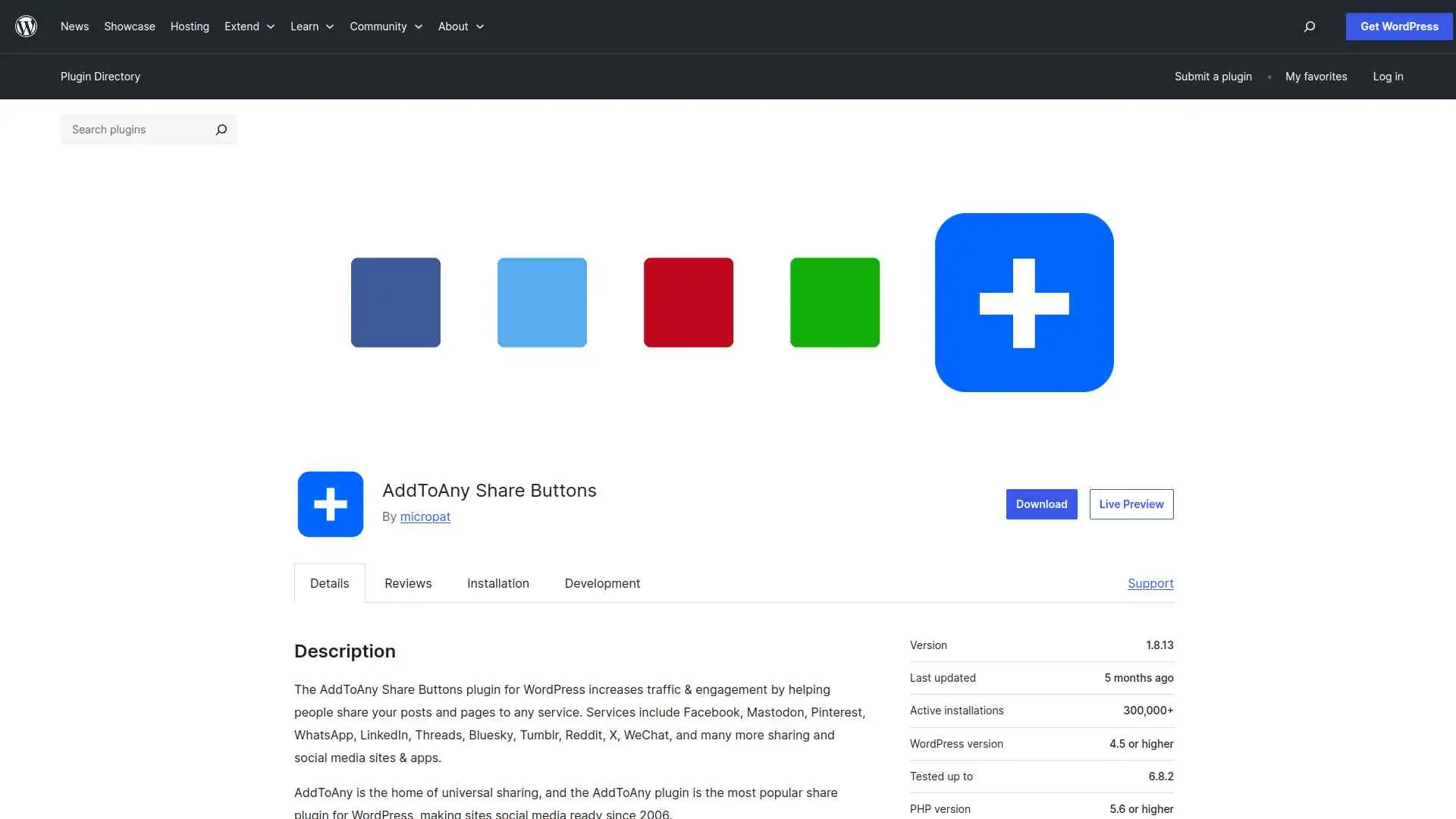Click the AddToAny plugin icon beside the title
The width and height of the screenshot is (1456, 819).
coord(330,504)
